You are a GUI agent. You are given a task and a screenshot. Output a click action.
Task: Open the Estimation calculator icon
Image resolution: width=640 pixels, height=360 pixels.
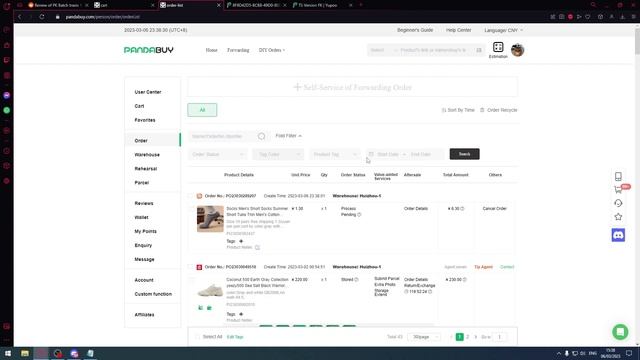(x=498, y=47)
